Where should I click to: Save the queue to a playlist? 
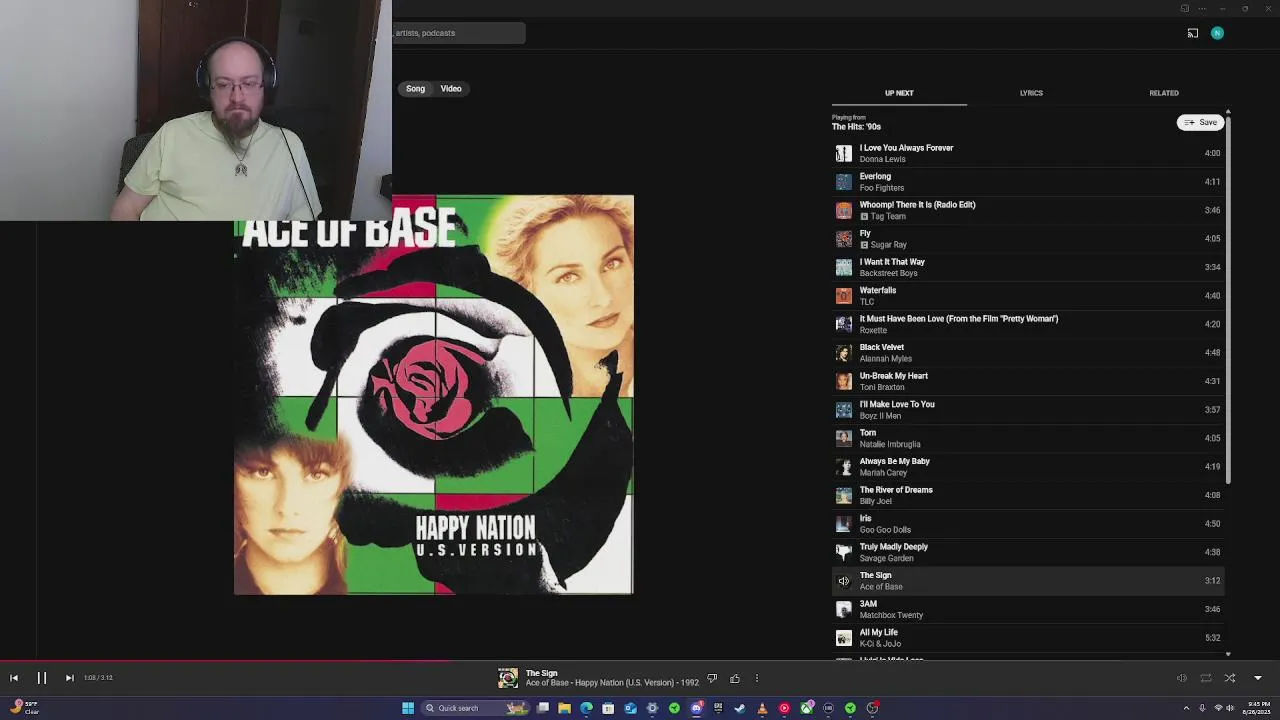[x=1201, y=122]
